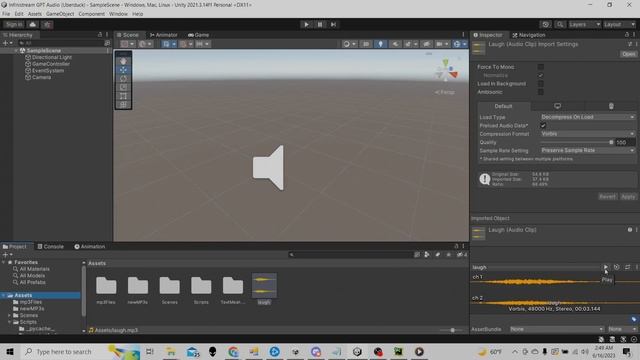The width and height of the screenshot is (640, 360).
Task: Switch to the Default platform tab
Action: (503, 106)
